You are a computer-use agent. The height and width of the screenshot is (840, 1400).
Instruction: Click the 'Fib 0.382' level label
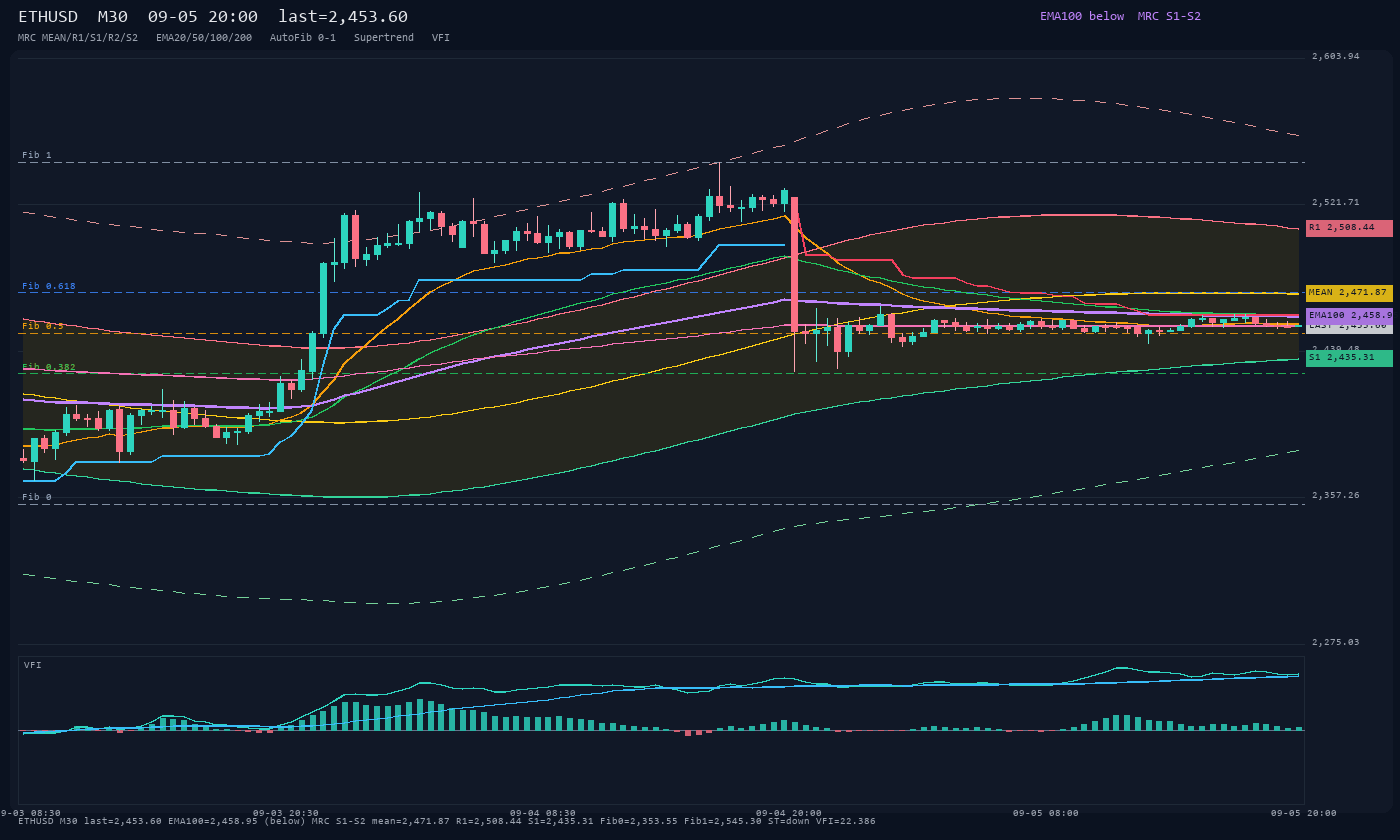(x=49, y=367)
